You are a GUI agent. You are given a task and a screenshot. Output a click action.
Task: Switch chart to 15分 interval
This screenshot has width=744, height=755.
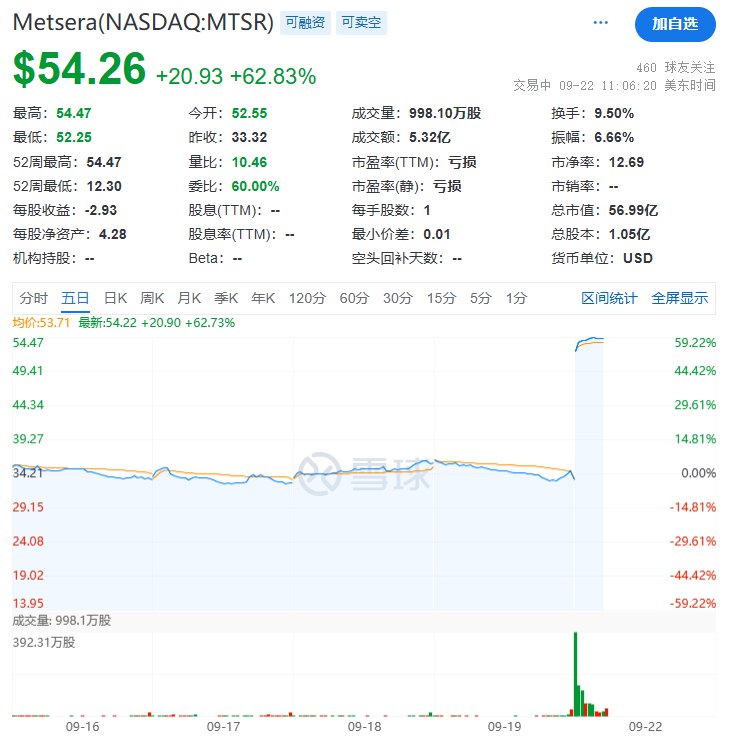pyautogui.click(x=441, y=299)
